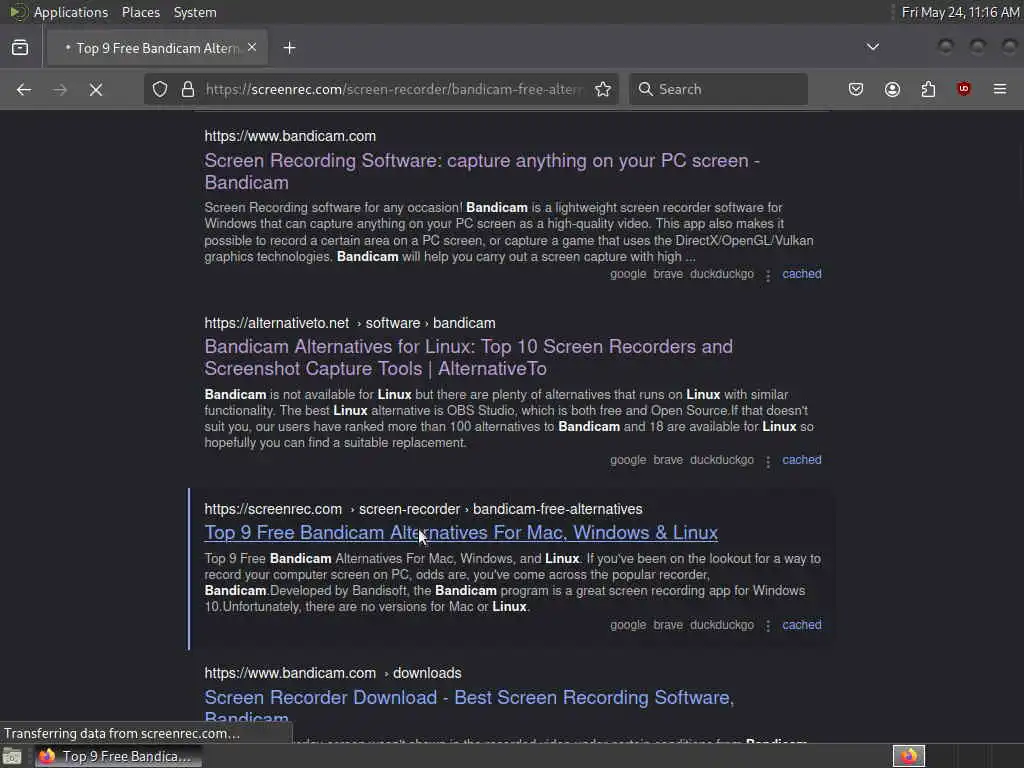
Task: Open the tracking protection shield icon
Action: [x=160, y=89]
